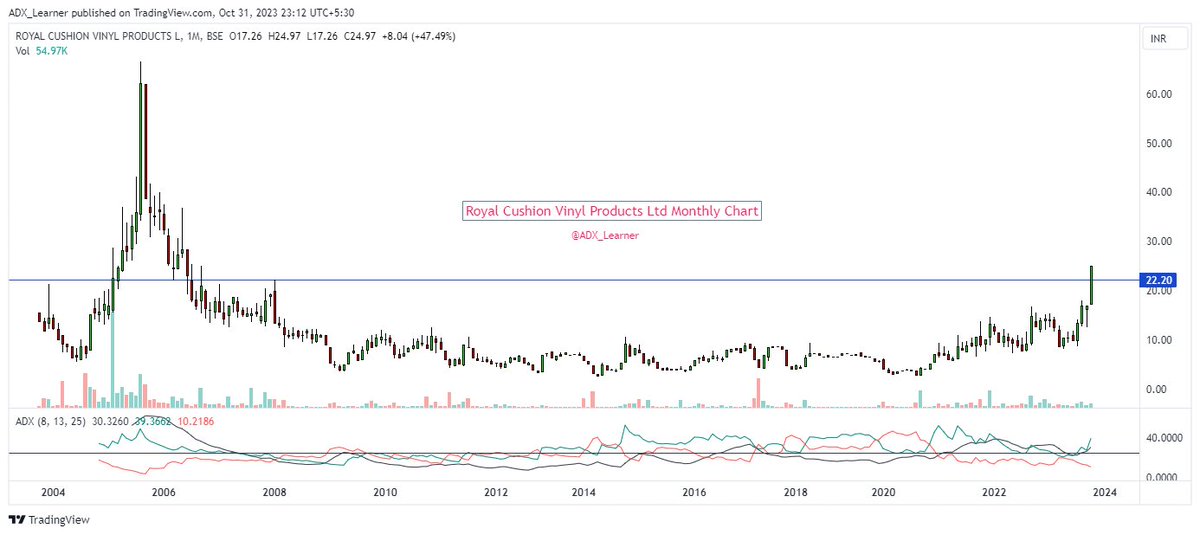Select the 'Royal Cushion Vinyl Products Ltd Monthly Chart' annotation
Viewport: 1200px width, 535px height.
tap(613, 212)
